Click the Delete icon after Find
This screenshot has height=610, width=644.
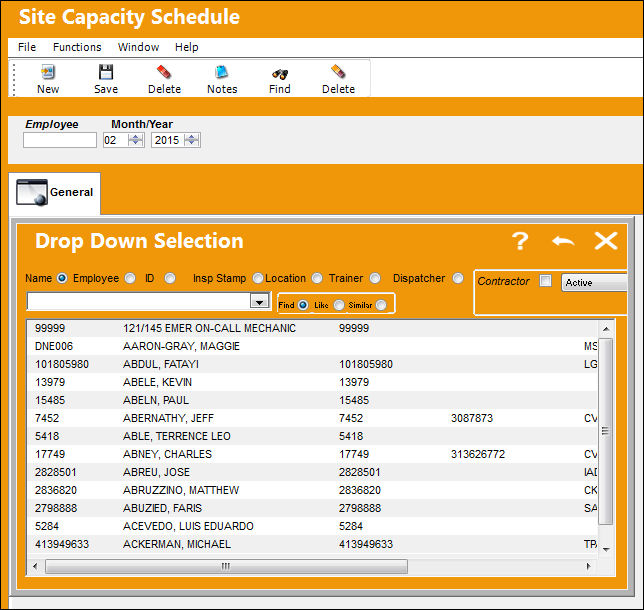(x=338, y=72)
